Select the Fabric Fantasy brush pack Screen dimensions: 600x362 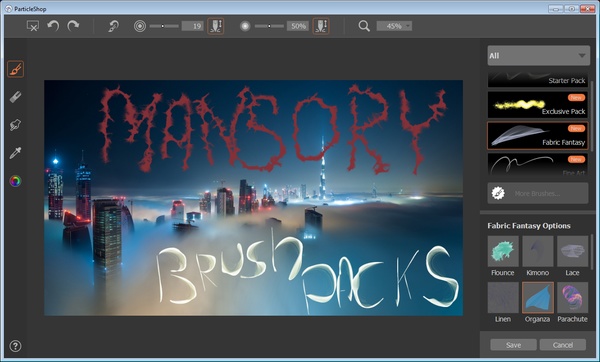point(537,135)
